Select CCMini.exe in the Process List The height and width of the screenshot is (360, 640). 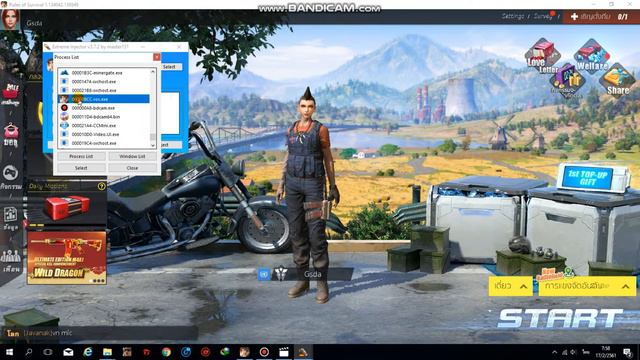(x=104, y=125)
